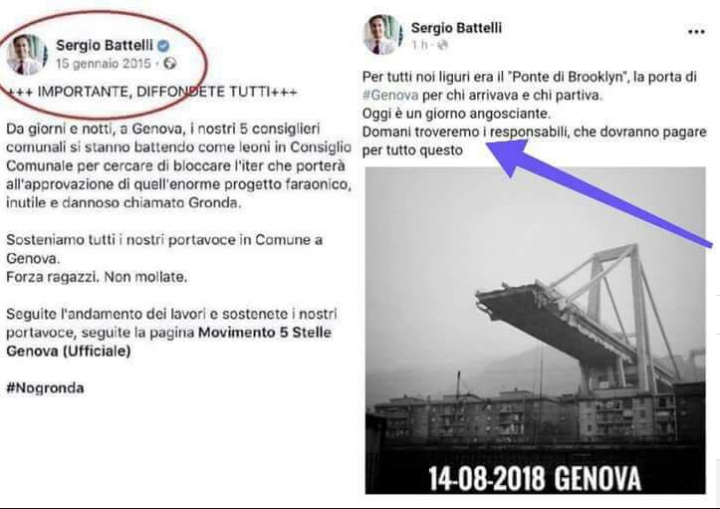Click the 15 gennaio 2015 timestamp

coord(103,63)
